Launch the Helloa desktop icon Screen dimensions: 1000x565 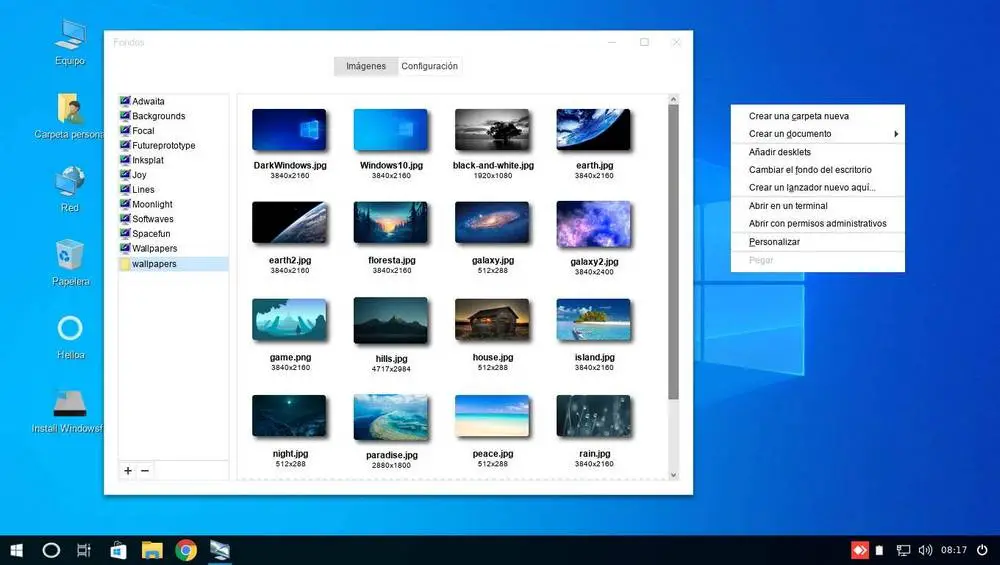pyautogui.click(x=70, y=337)
